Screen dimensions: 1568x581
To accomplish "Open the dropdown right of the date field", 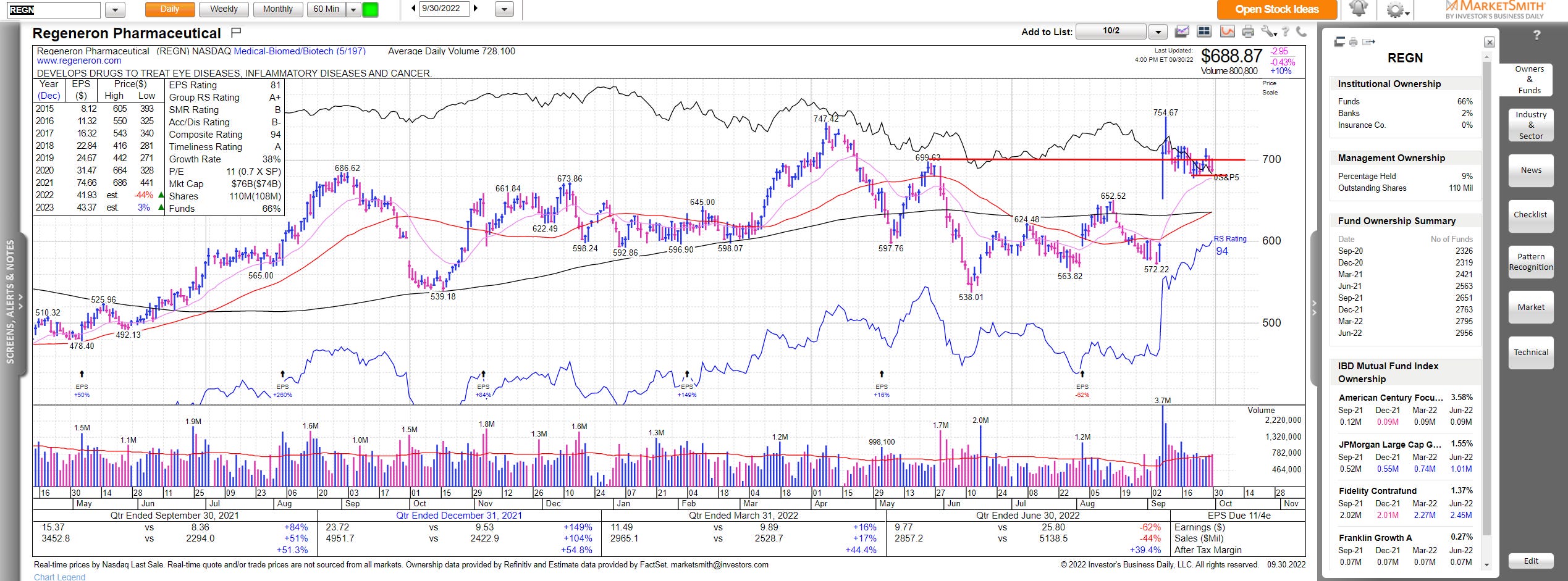I will pyautogui.click(x=504, y=9).
